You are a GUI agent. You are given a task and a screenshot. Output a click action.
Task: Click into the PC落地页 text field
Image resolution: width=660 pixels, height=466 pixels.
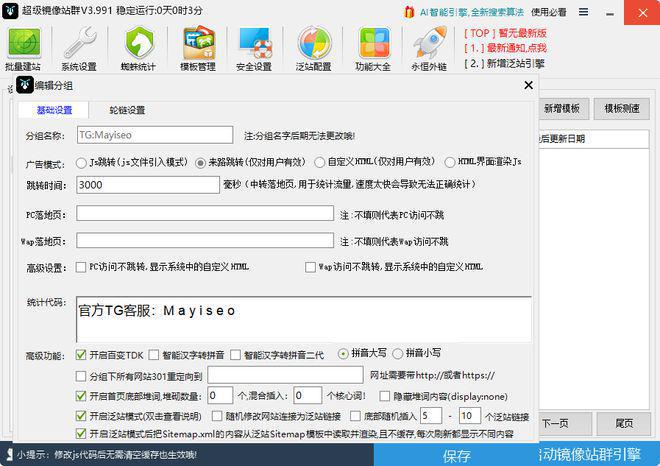[205, 213]
